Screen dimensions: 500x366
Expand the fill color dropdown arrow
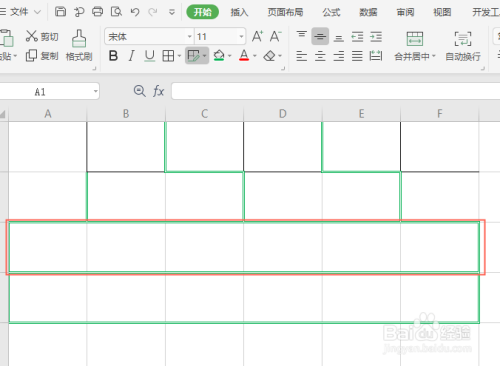tap(230, 56)
